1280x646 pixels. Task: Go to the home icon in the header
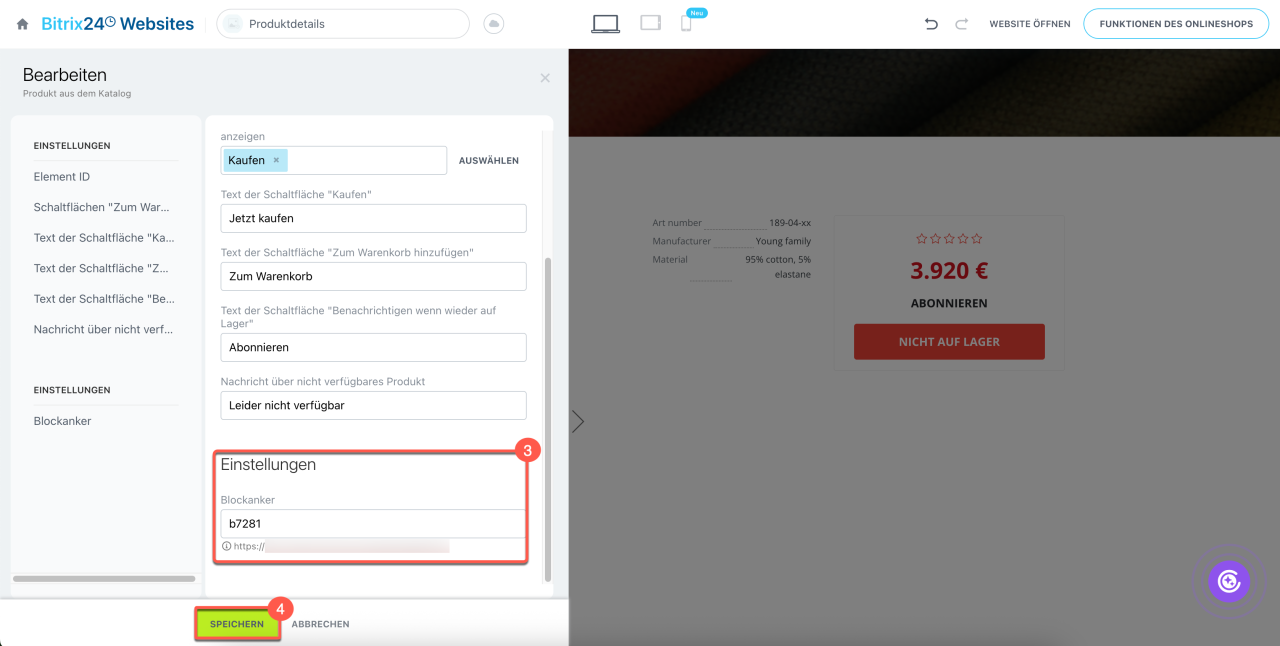click(x=22, y=24)
